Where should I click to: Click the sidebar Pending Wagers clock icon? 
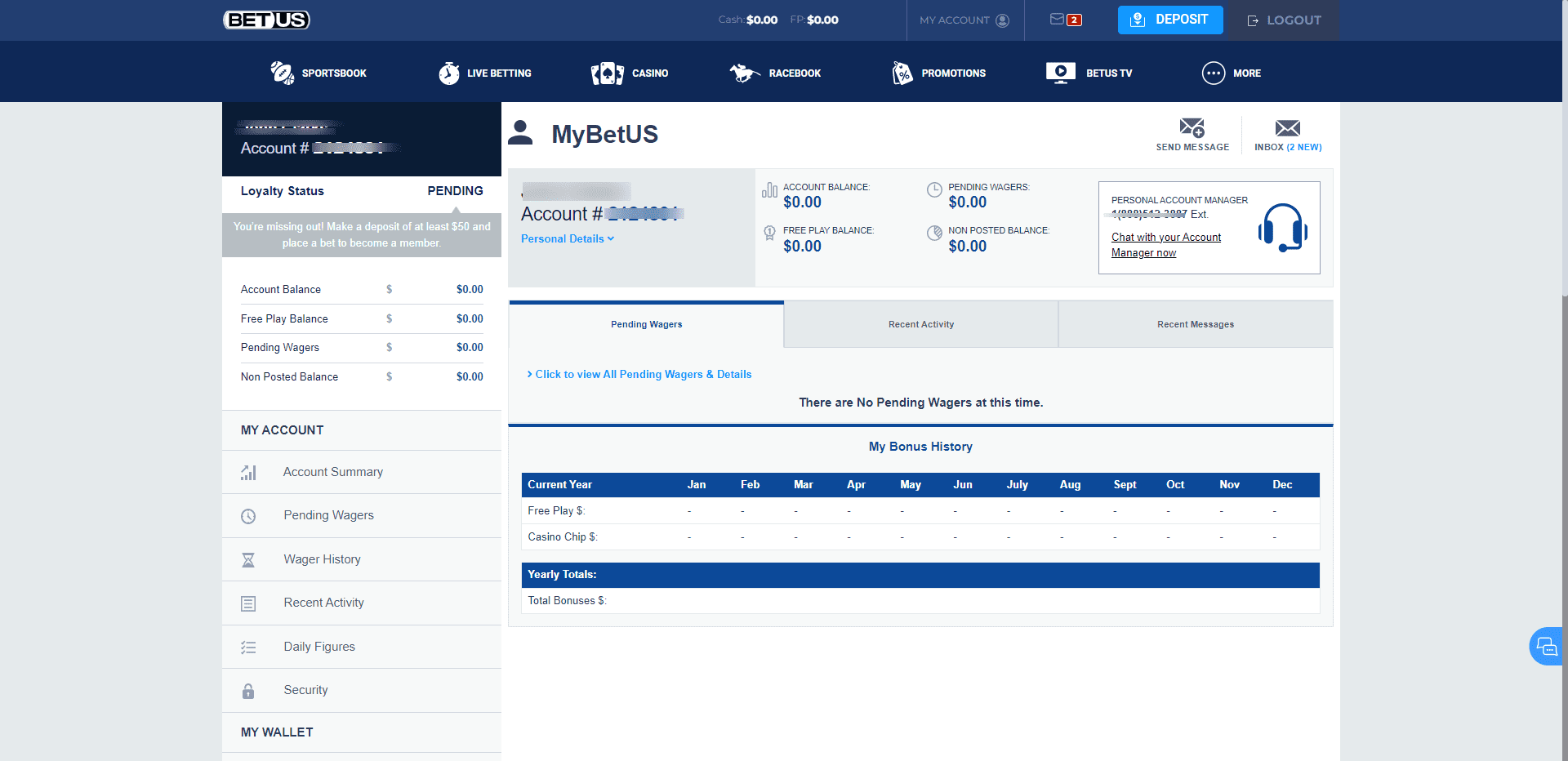248,516
